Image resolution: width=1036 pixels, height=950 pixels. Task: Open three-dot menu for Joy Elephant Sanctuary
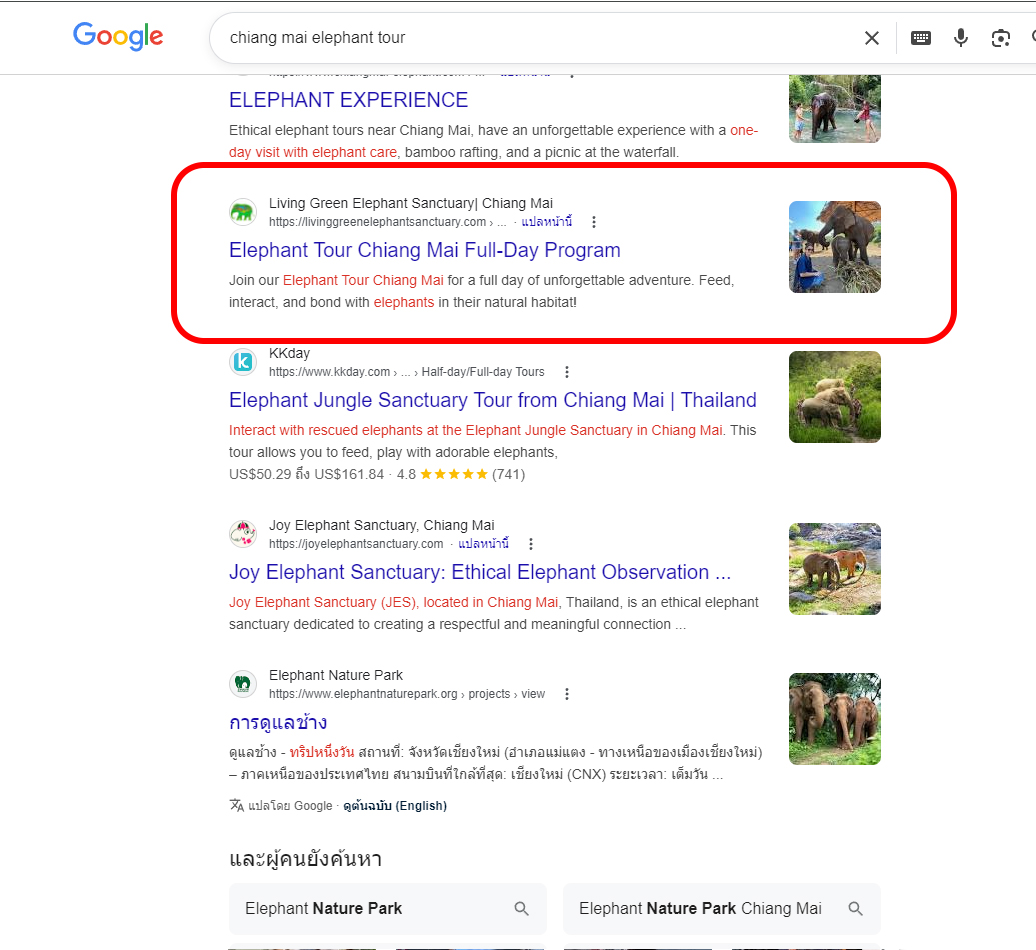click(531, 544)
